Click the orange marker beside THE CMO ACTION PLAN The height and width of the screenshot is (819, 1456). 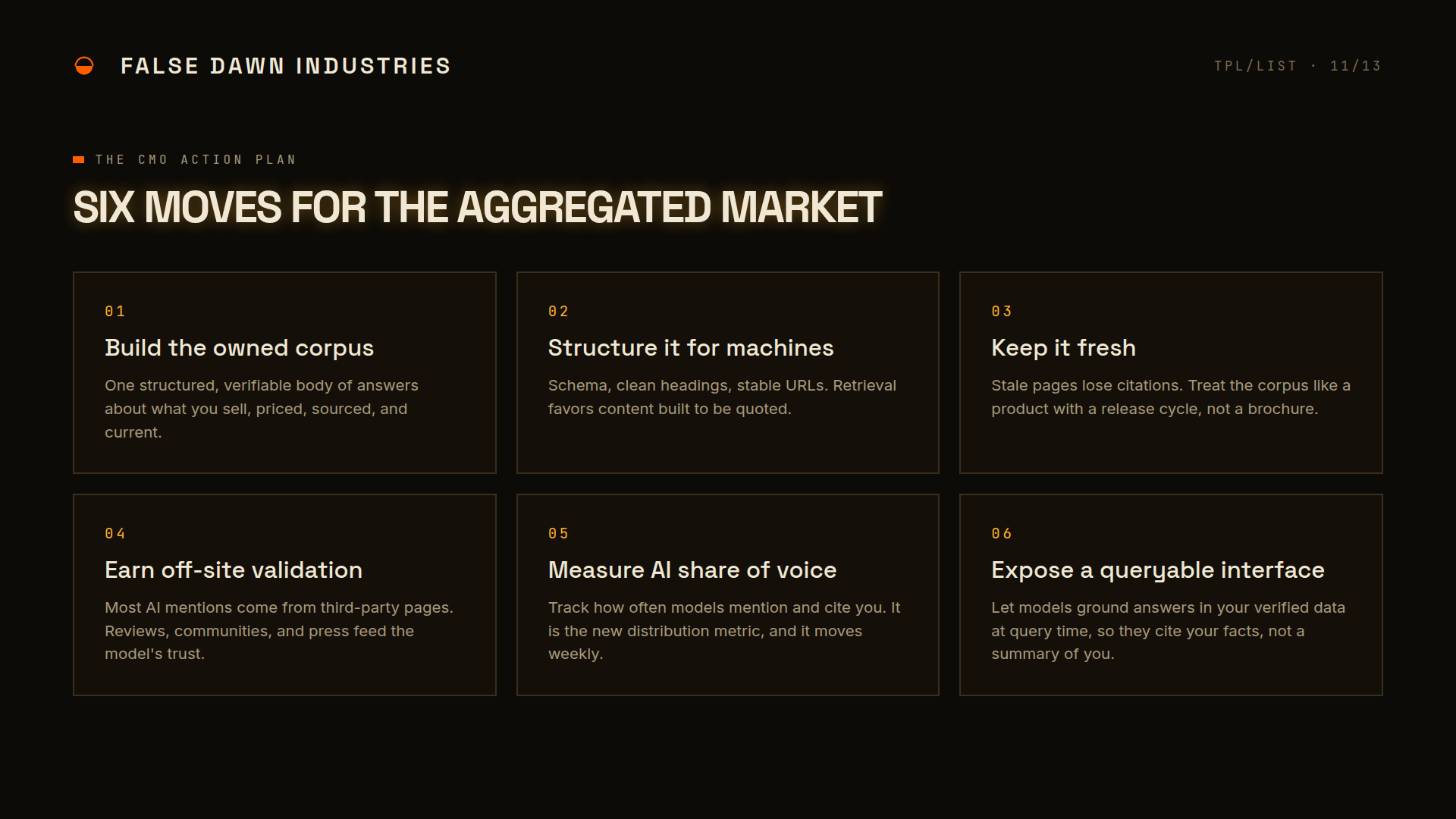(x=79, y=159)
